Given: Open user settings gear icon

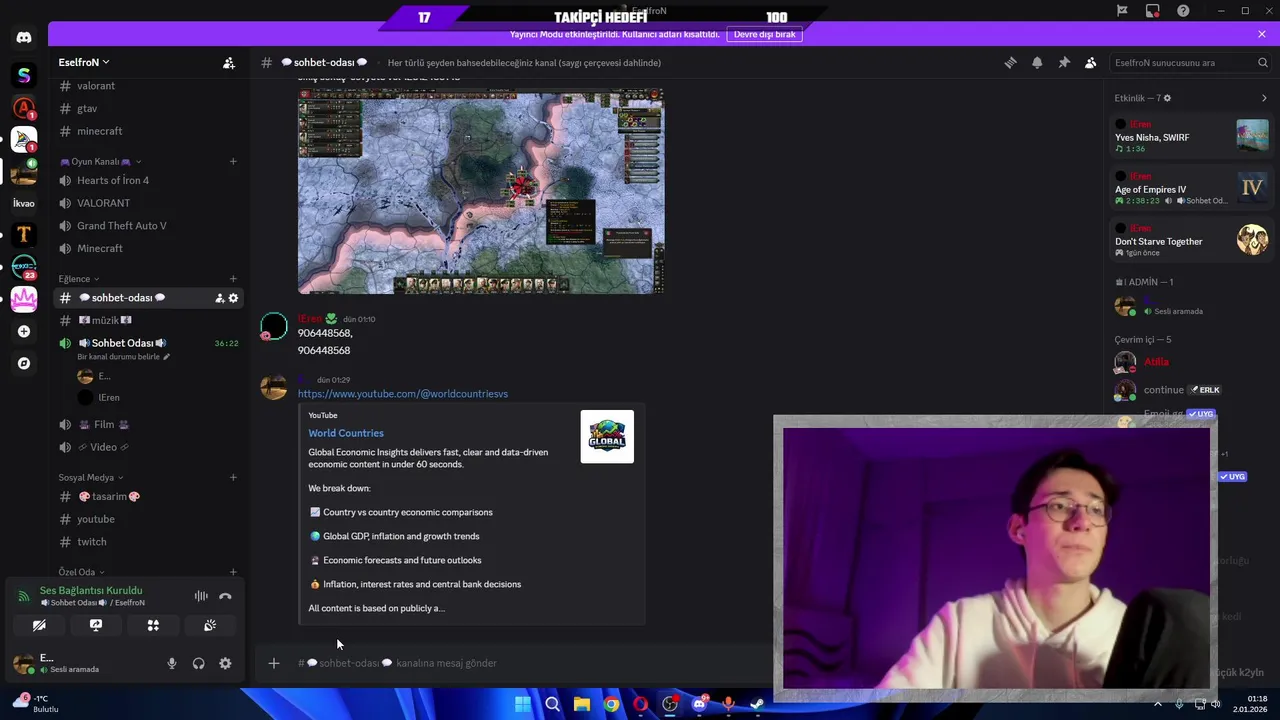Looking at the screenshot, I should (225, 663).
